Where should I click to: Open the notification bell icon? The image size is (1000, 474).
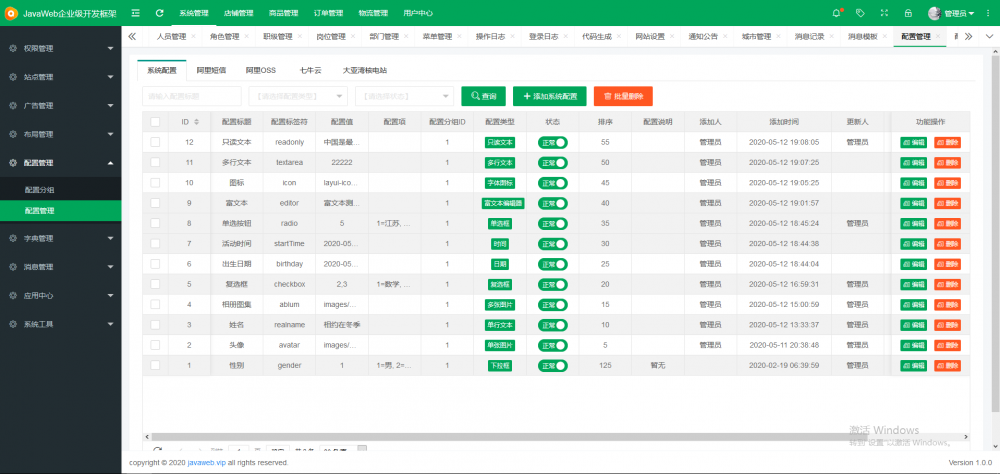point(837,13)
